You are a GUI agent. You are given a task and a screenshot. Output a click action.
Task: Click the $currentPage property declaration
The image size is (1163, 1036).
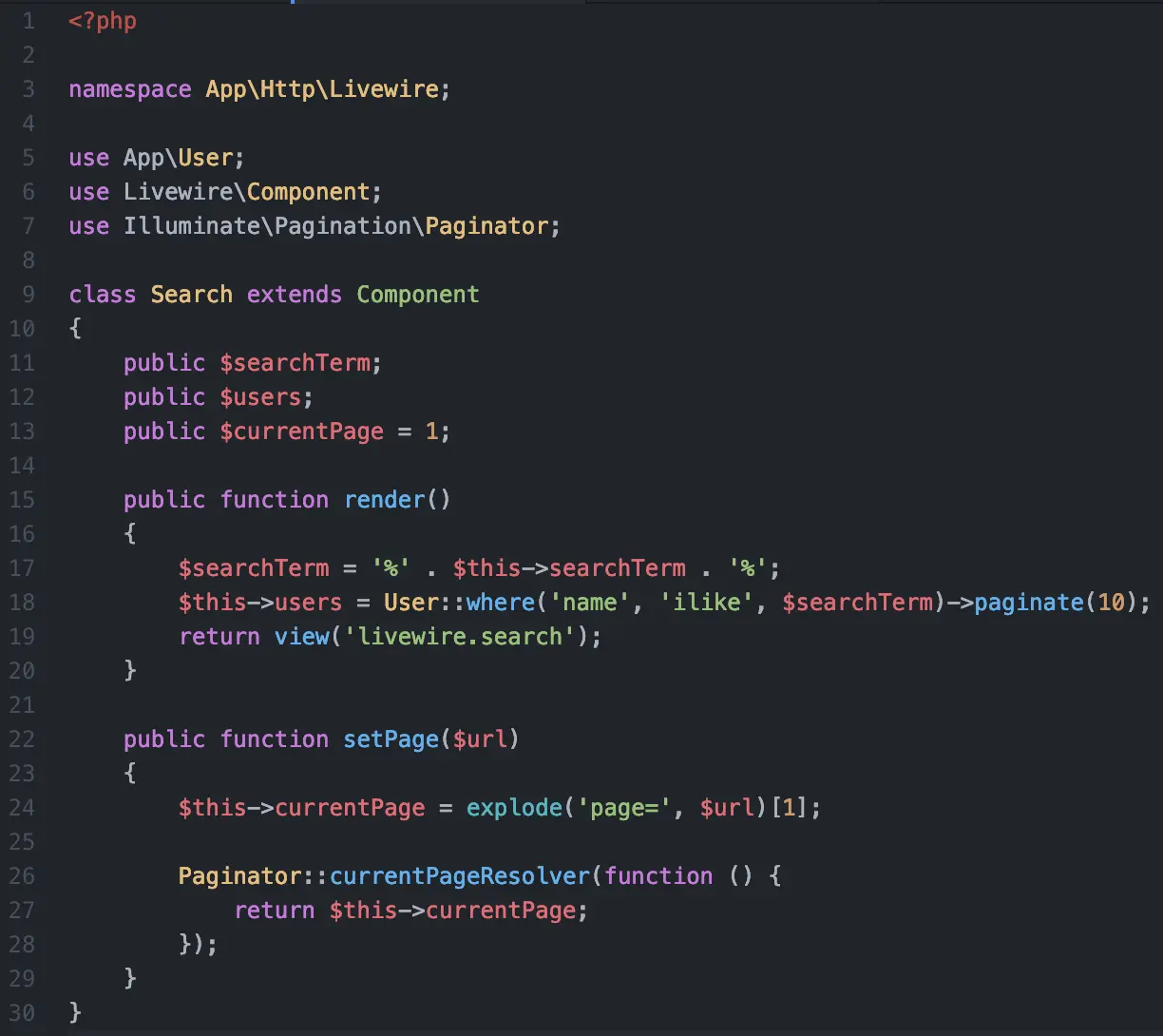click(302, 432)
